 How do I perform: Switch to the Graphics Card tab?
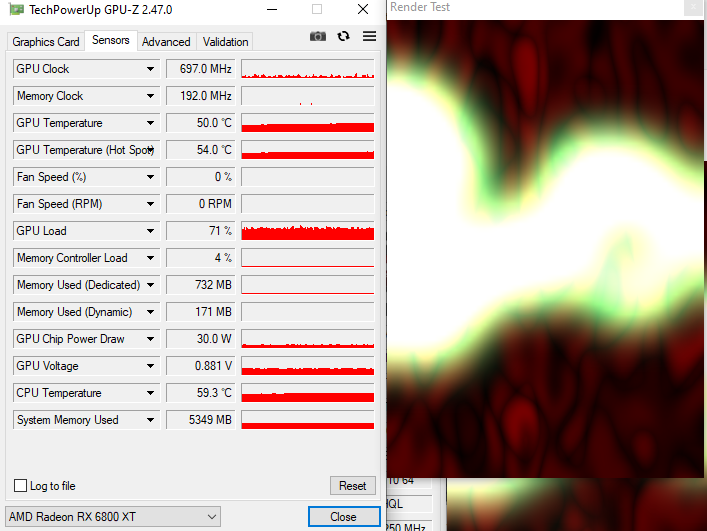pyautogui.click(x=46, y=42)
